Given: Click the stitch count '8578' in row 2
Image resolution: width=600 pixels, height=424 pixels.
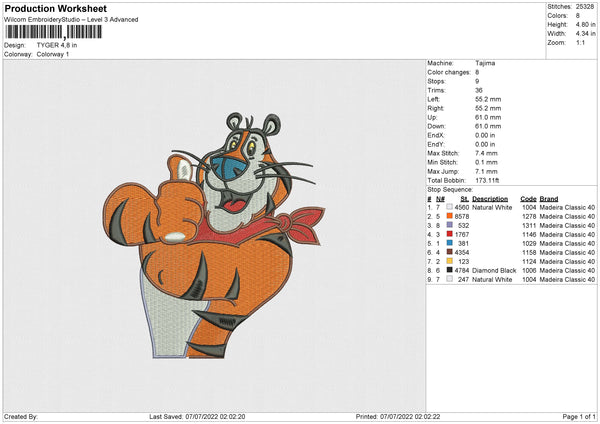Looking at the screenshot, I should pyautogui.click(x=461, y=216).
